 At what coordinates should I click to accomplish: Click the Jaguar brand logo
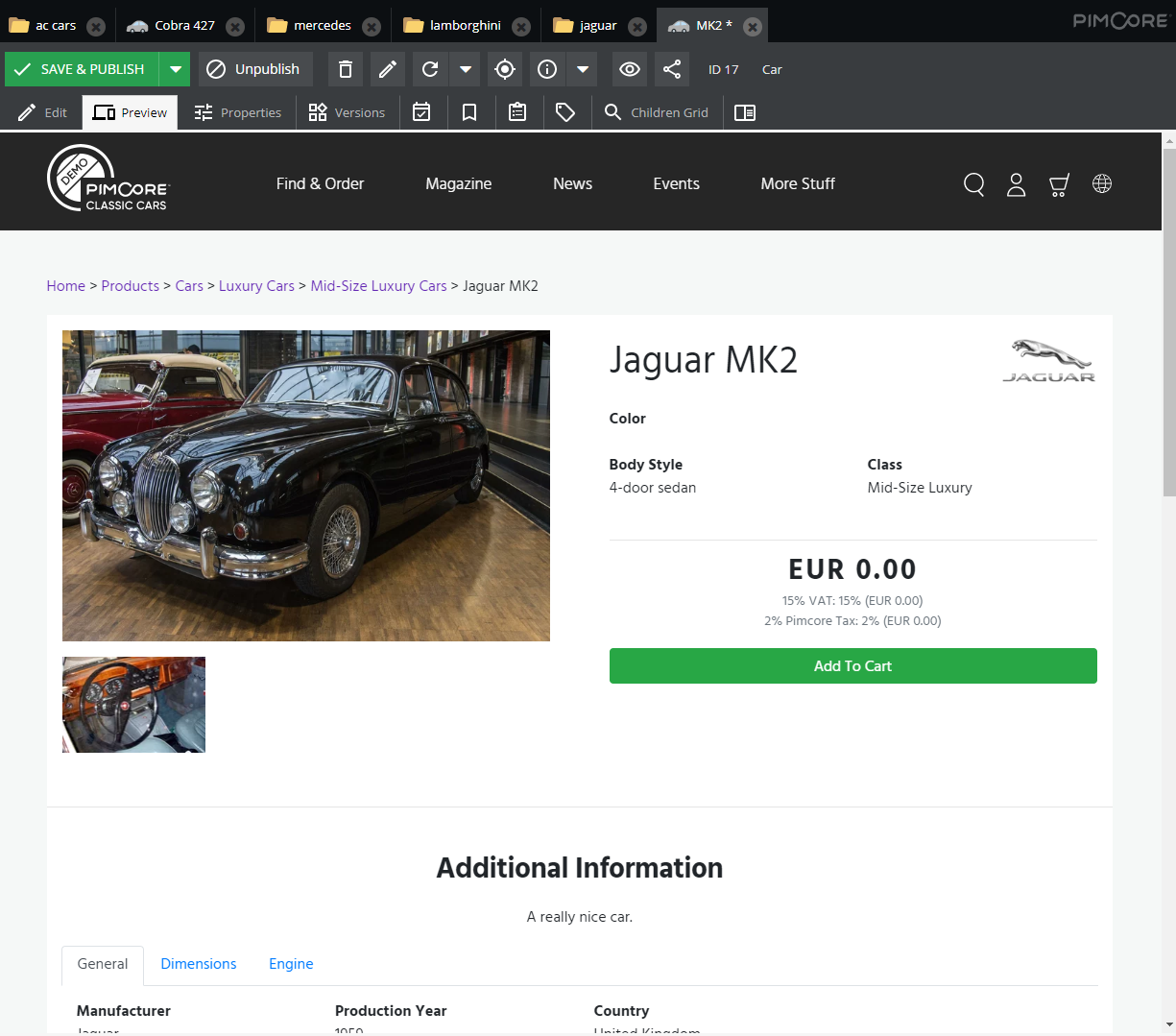pyautogui.click(x=1049, y=361)
